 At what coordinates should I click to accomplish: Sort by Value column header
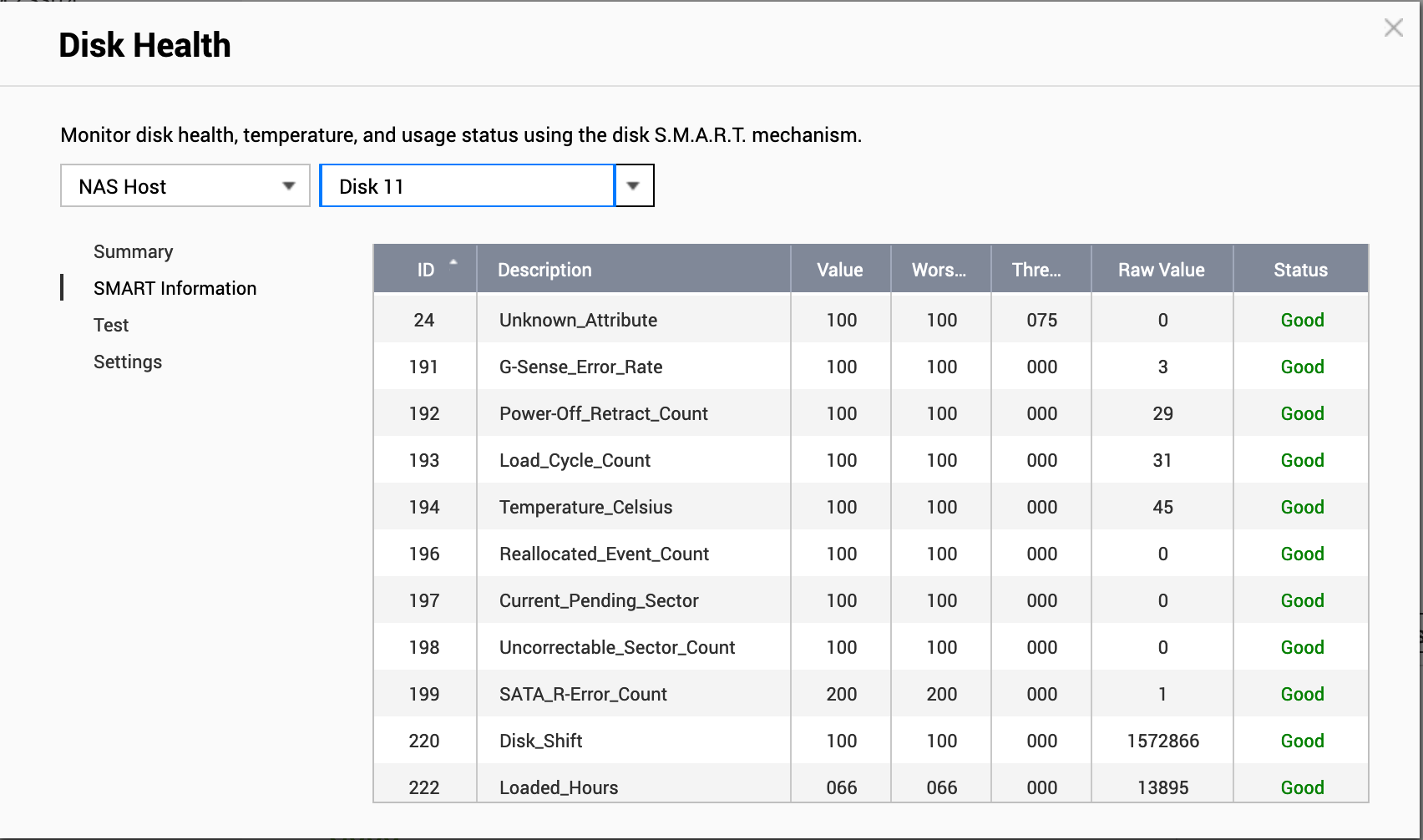pos(840,269)
